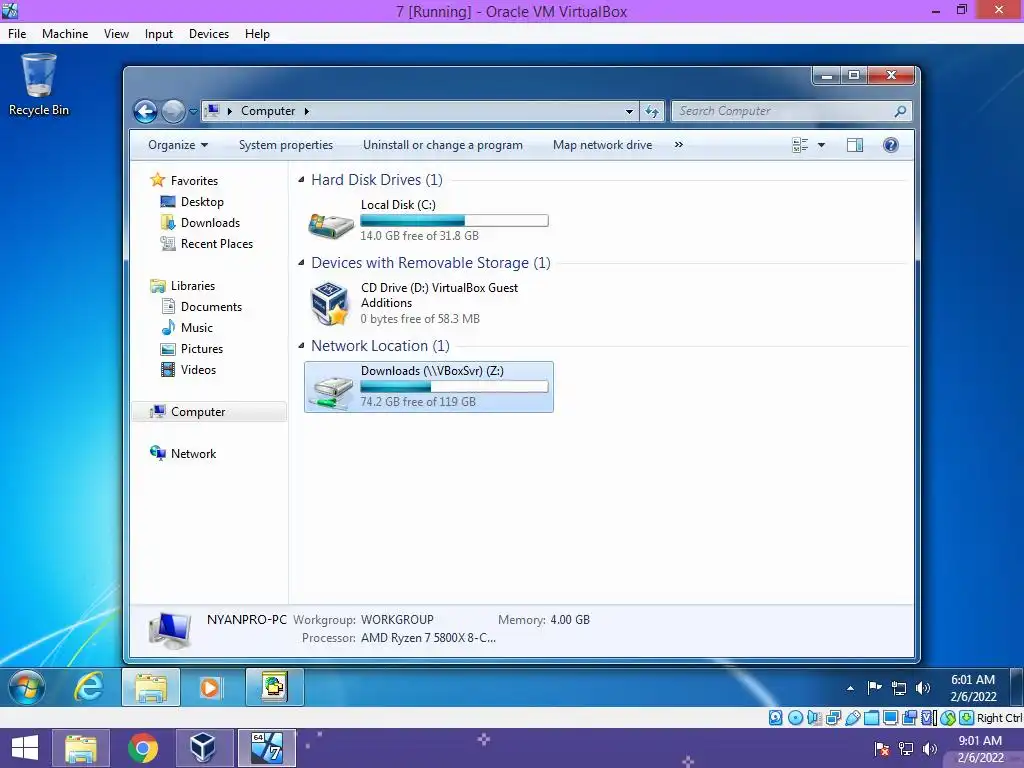The height and width of the screenshot is (768, 1024).
Task: Open host File Explorer taskbar icon
Action: (81, 748)
